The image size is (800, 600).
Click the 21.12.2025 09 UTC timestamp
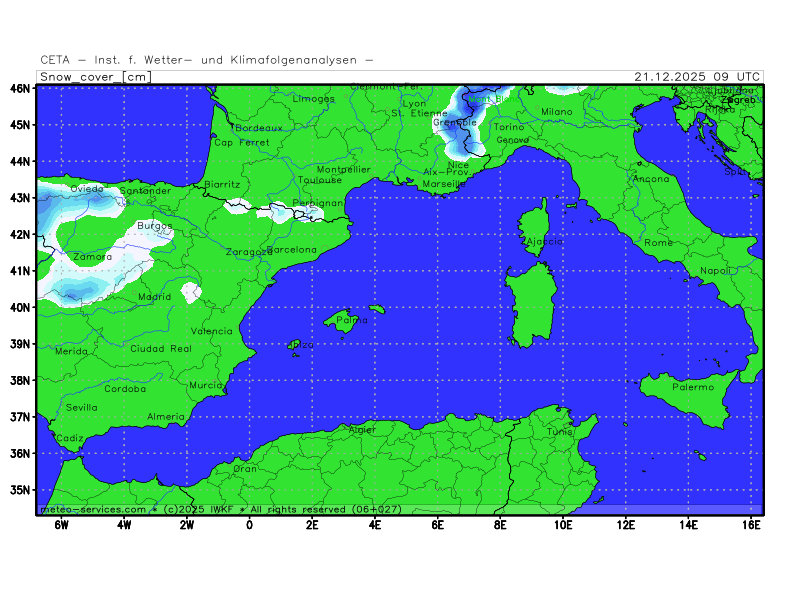pyautogui.click(x=697, y=77)
